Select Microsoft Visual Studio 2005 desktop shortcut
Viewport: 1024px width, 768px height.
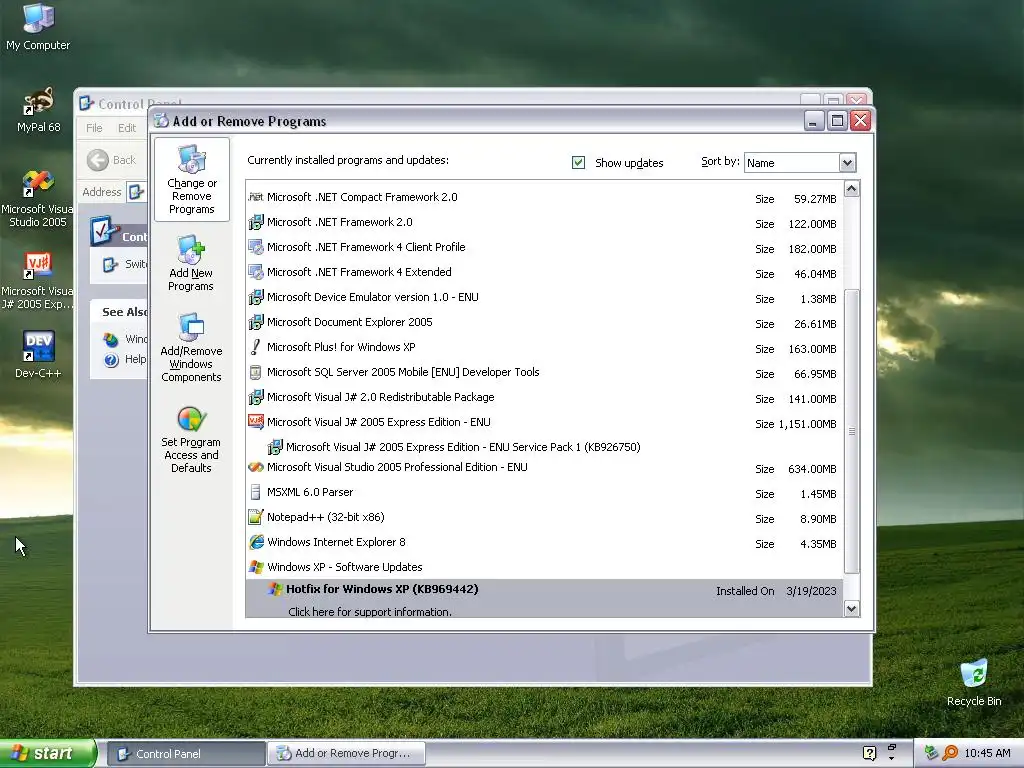pos(38,199)
